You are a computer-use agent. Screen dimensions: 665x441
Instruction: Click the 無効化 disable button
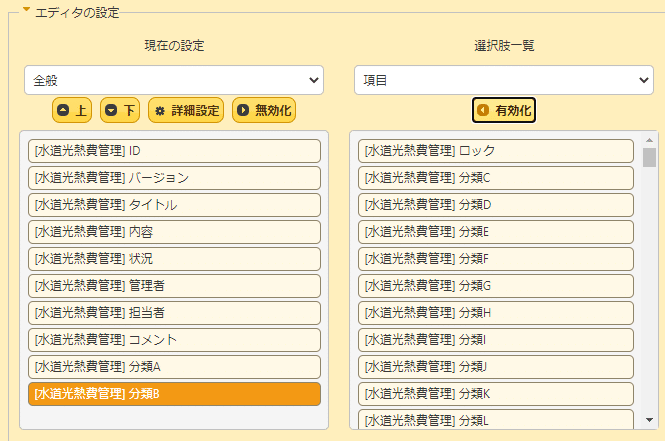(x=264, y=111)
